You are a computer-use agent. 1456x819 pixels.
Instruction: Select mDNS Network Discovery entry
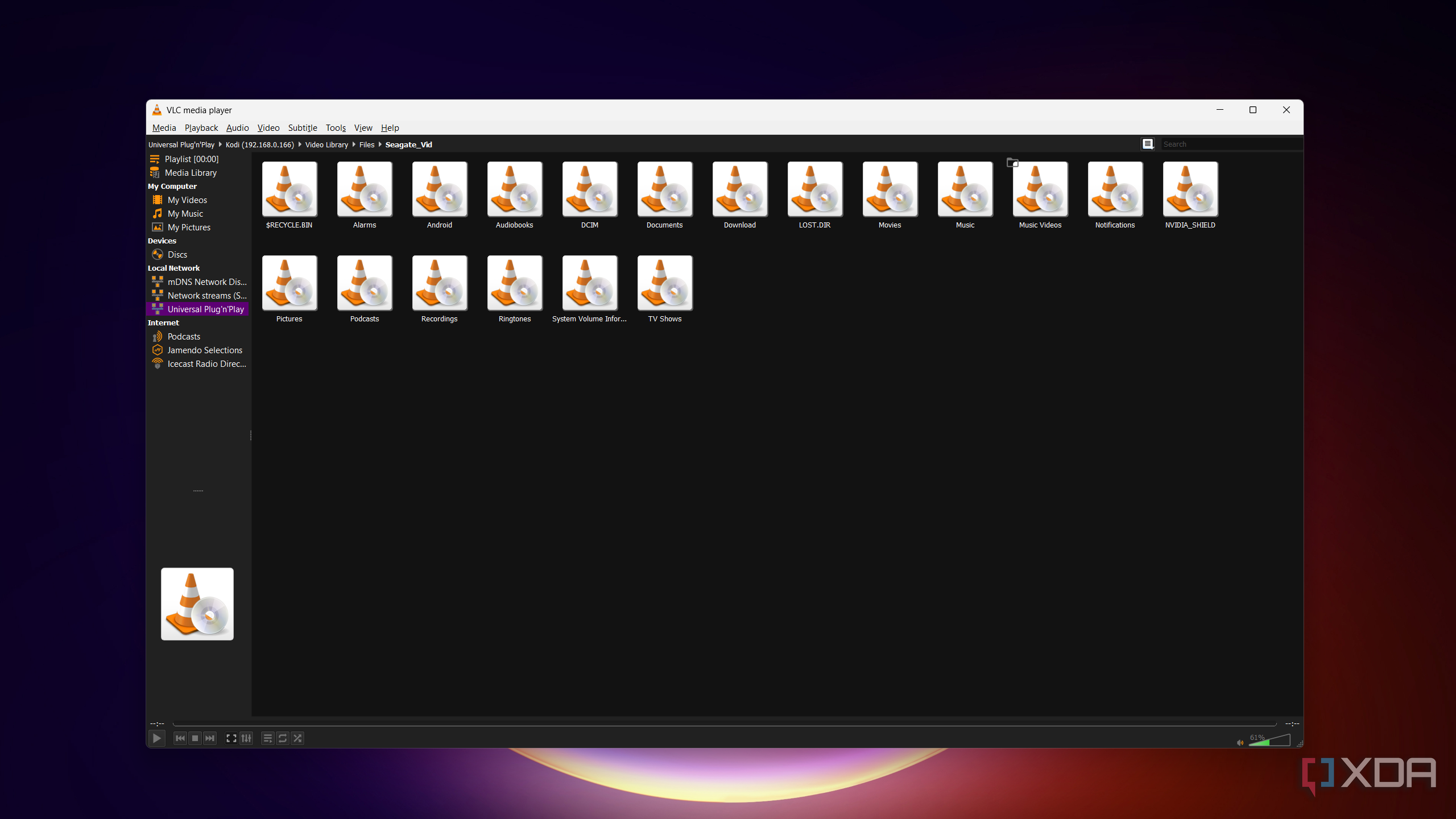pos(198,282)
